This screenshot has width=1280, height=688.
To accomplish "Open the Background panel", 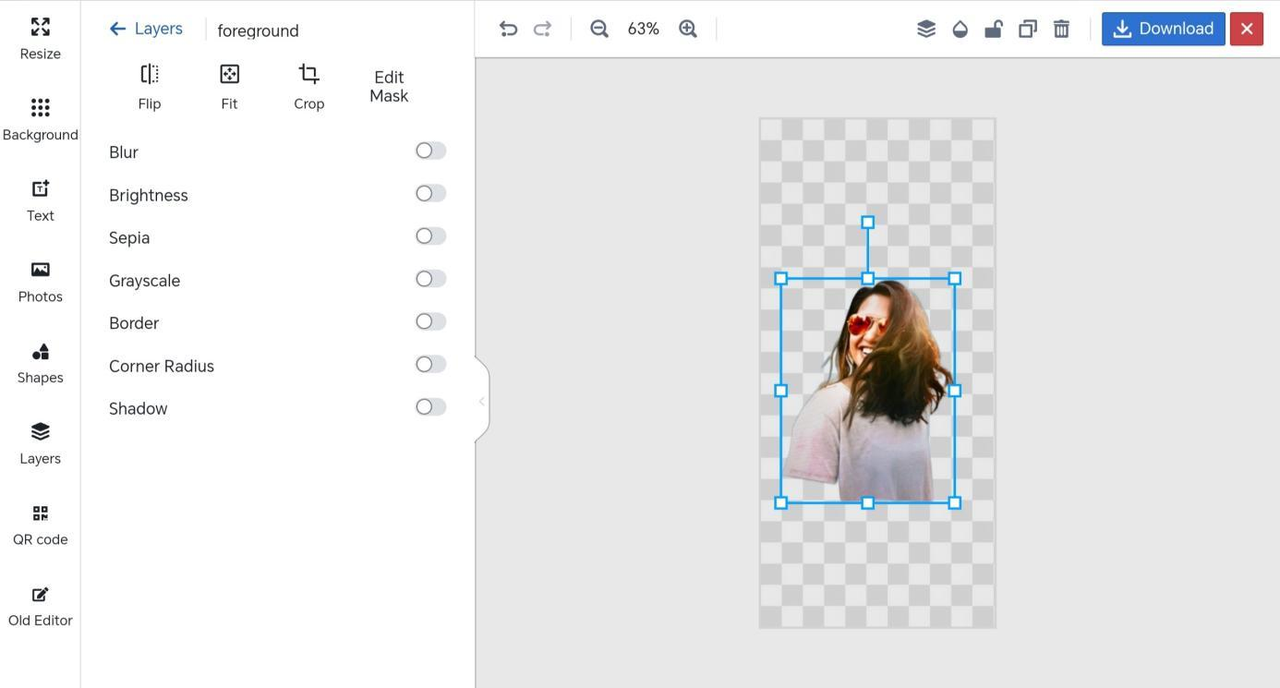I will (x=40, y=120).
